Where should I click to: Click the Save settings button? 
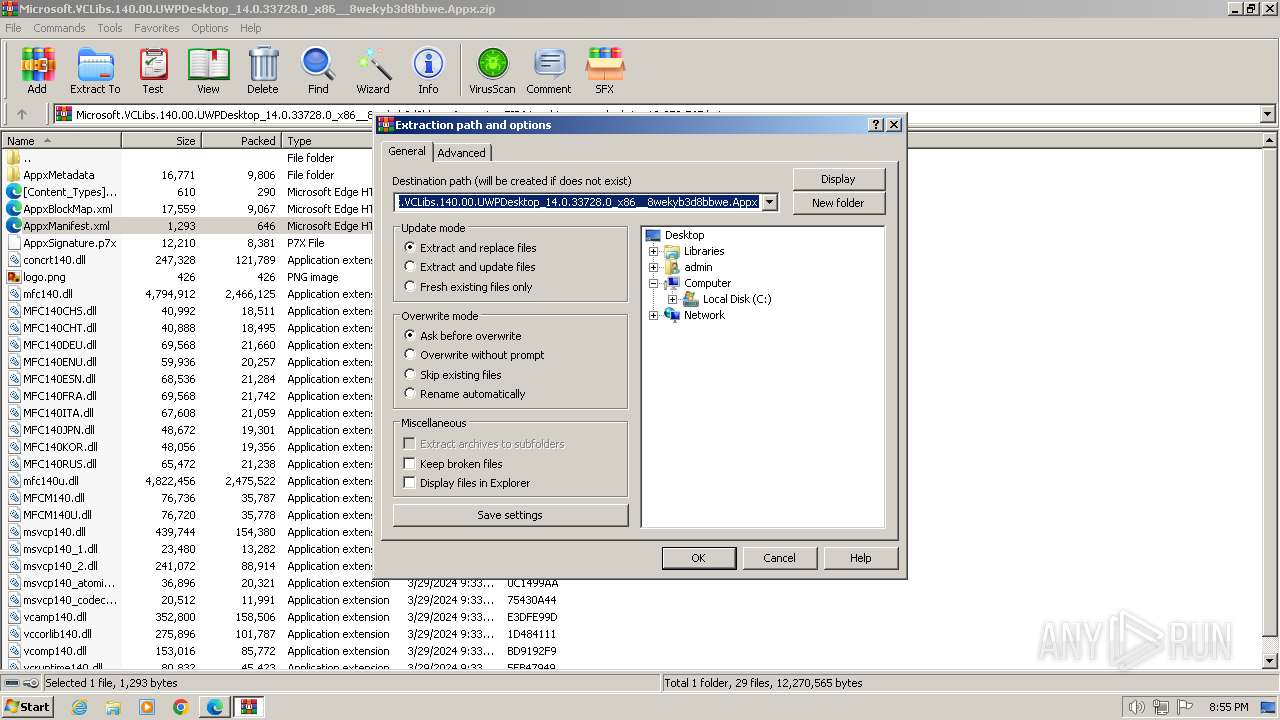510,515
